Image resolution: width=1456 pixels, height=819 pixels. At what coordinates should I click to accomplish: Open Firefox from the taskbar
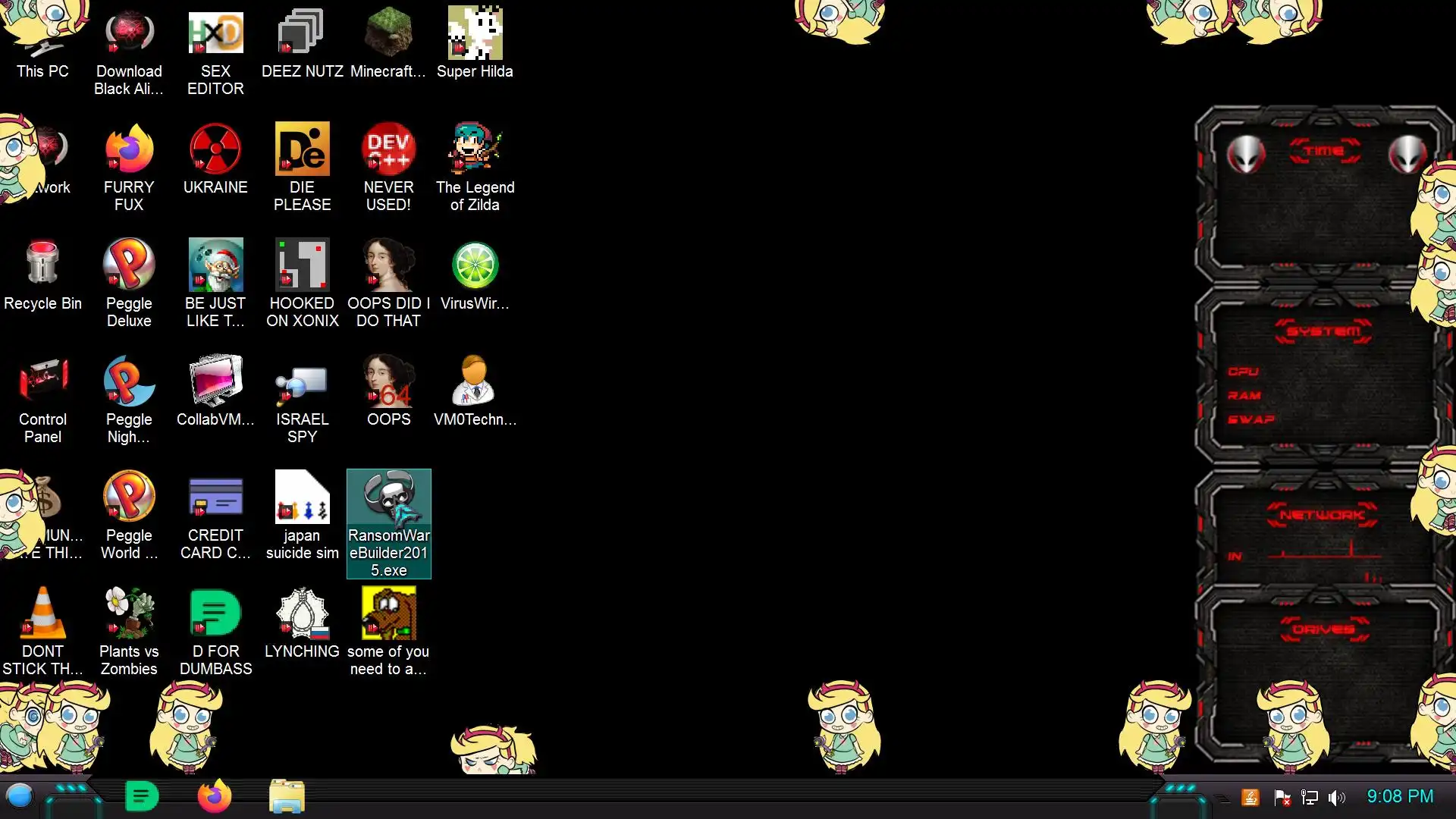[214, 796]
